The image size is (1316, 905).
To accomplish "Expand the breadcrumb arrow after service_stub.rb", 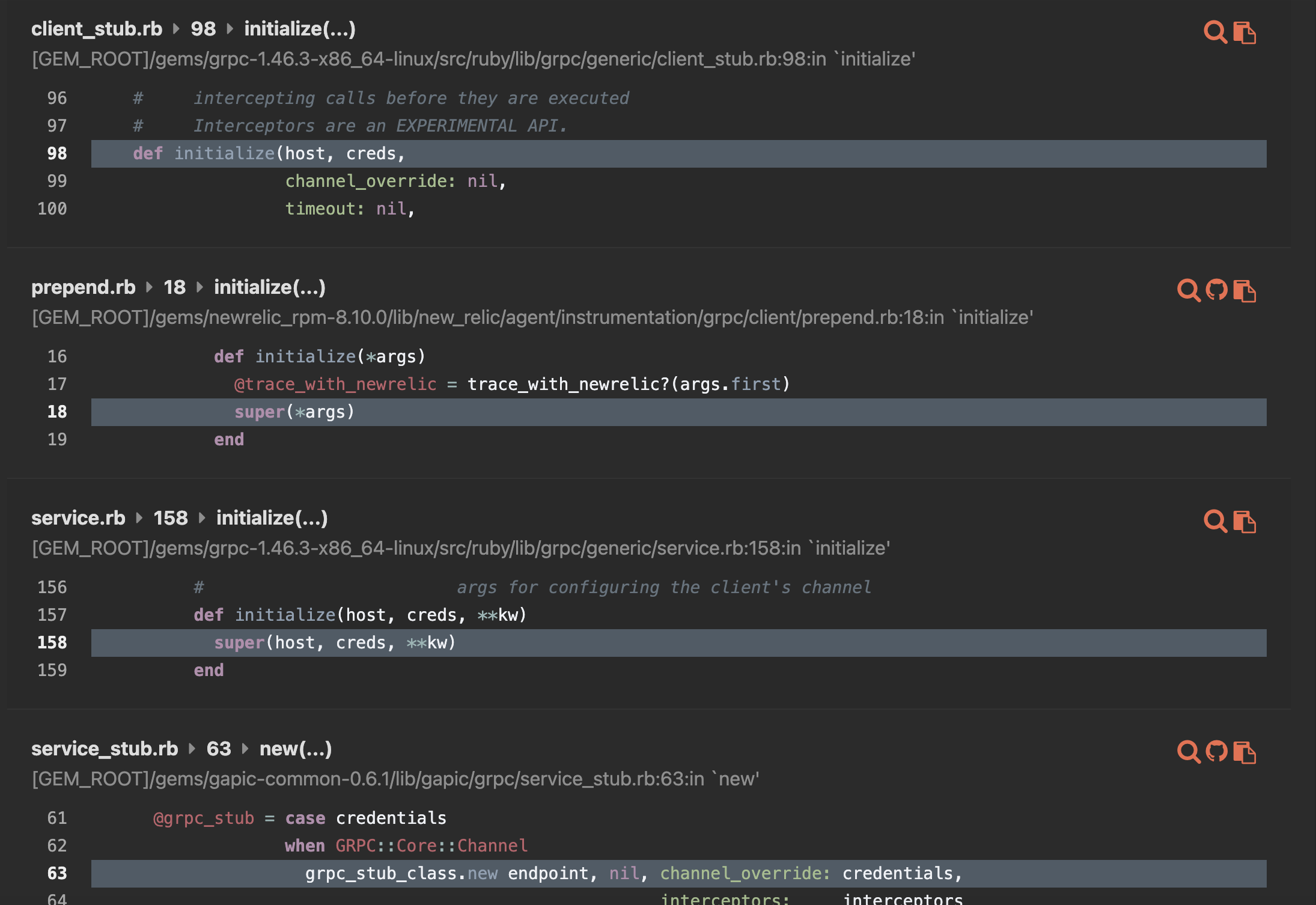I will 191,749.
